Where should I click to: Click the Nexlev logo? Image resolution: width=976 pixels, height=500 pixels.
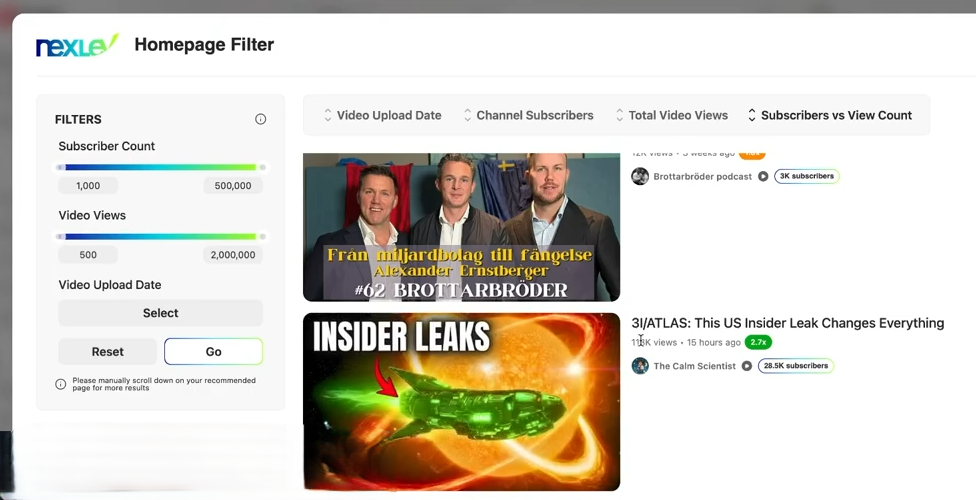(x=77, y=45)
